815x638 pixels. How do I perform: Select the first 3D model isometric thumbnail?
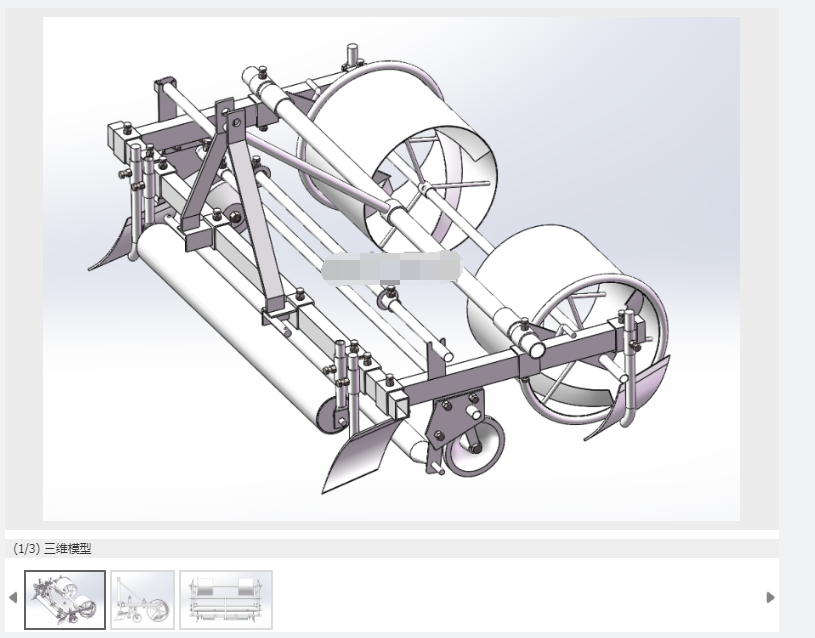coord(65,600)
